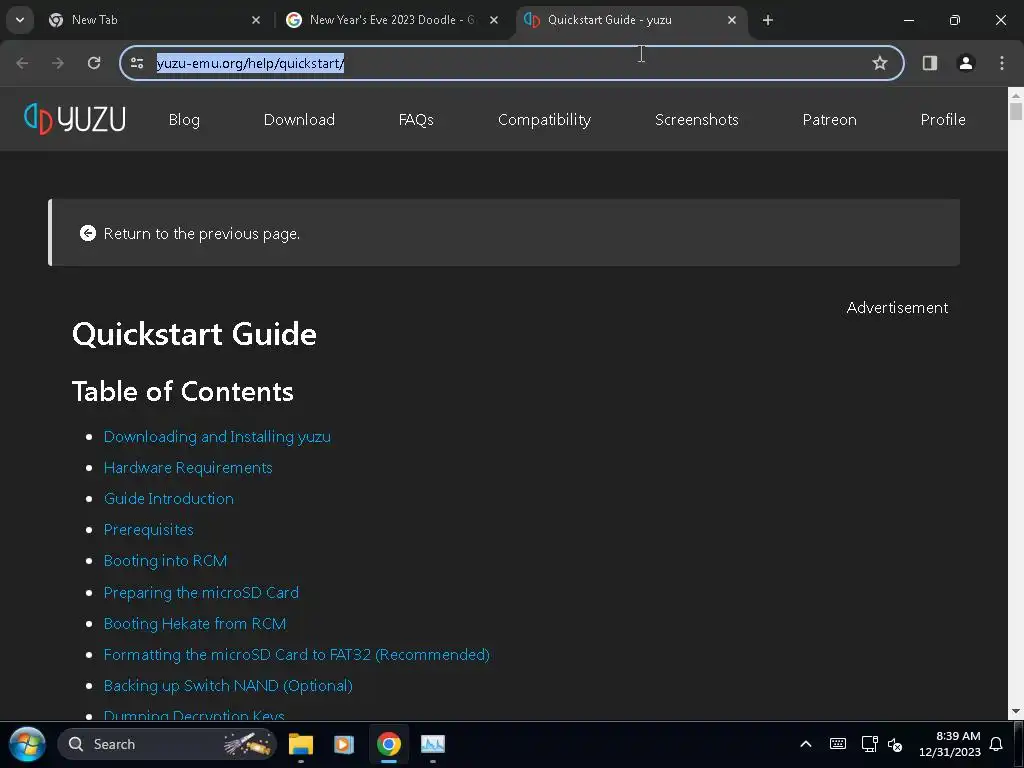Open the Windows Start button
Image resolution: width=1024 pixels, height=768 pixels.
coord(27,744)
